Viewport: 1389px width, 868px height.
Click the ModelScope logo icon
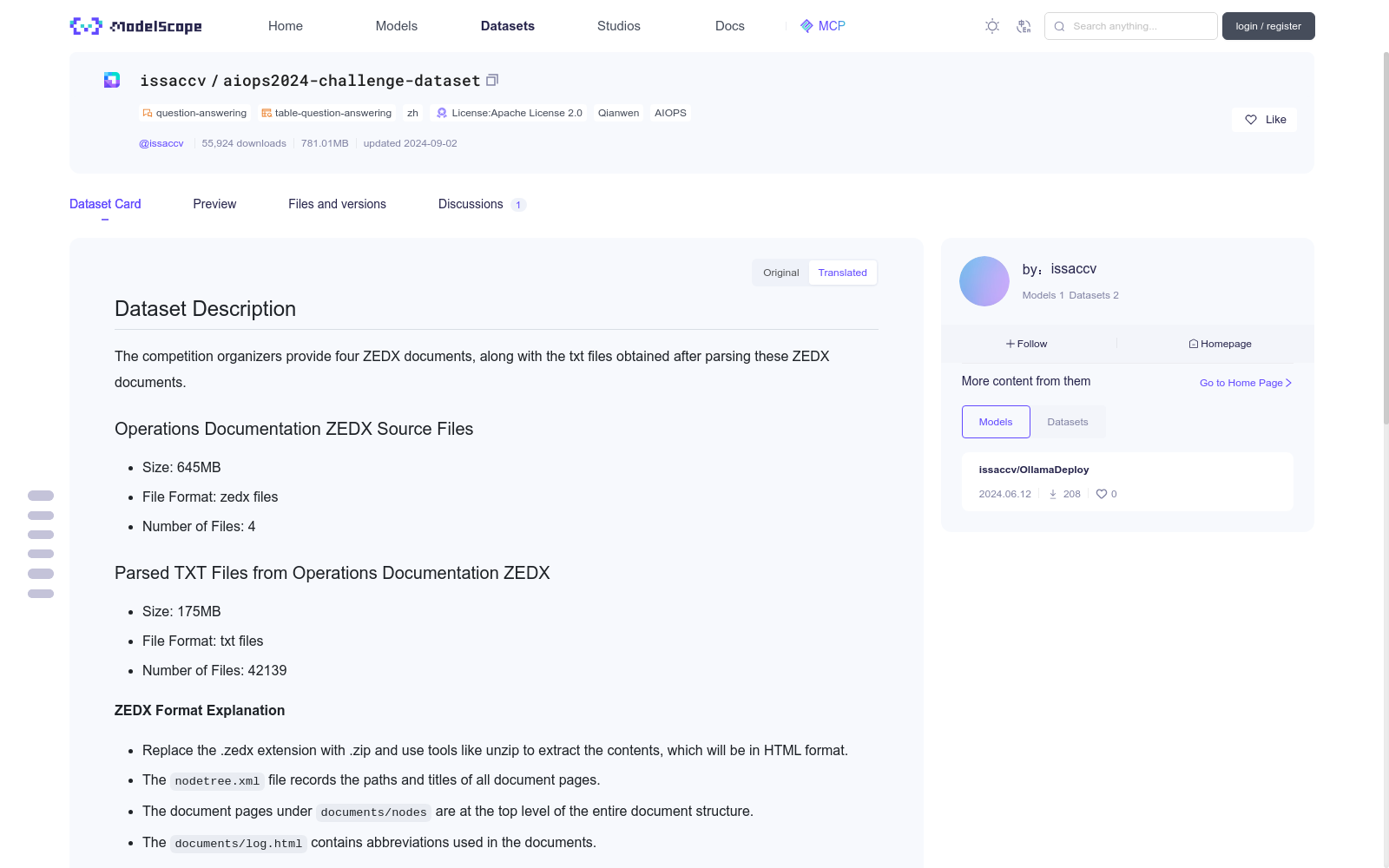point(86,26)
